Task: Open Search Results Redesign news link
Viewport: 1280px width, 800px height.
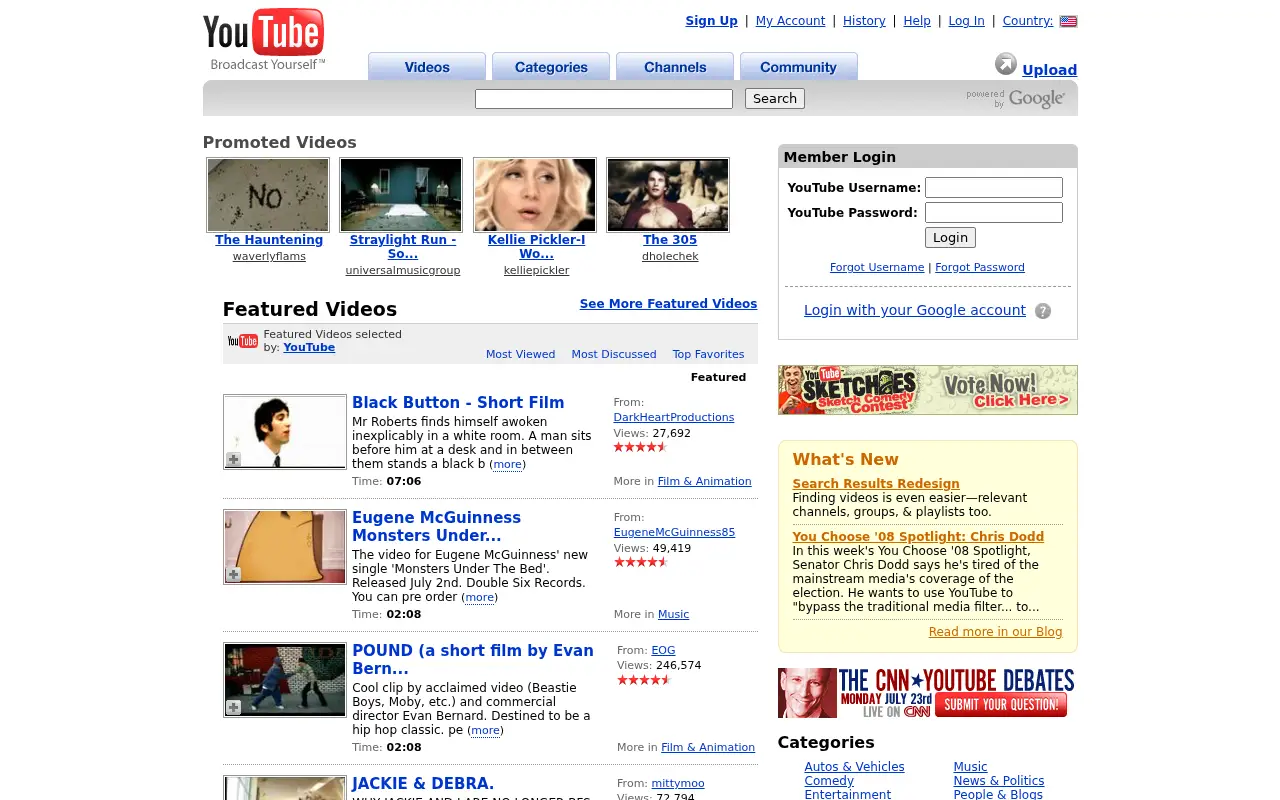Action: coord(876,484)
